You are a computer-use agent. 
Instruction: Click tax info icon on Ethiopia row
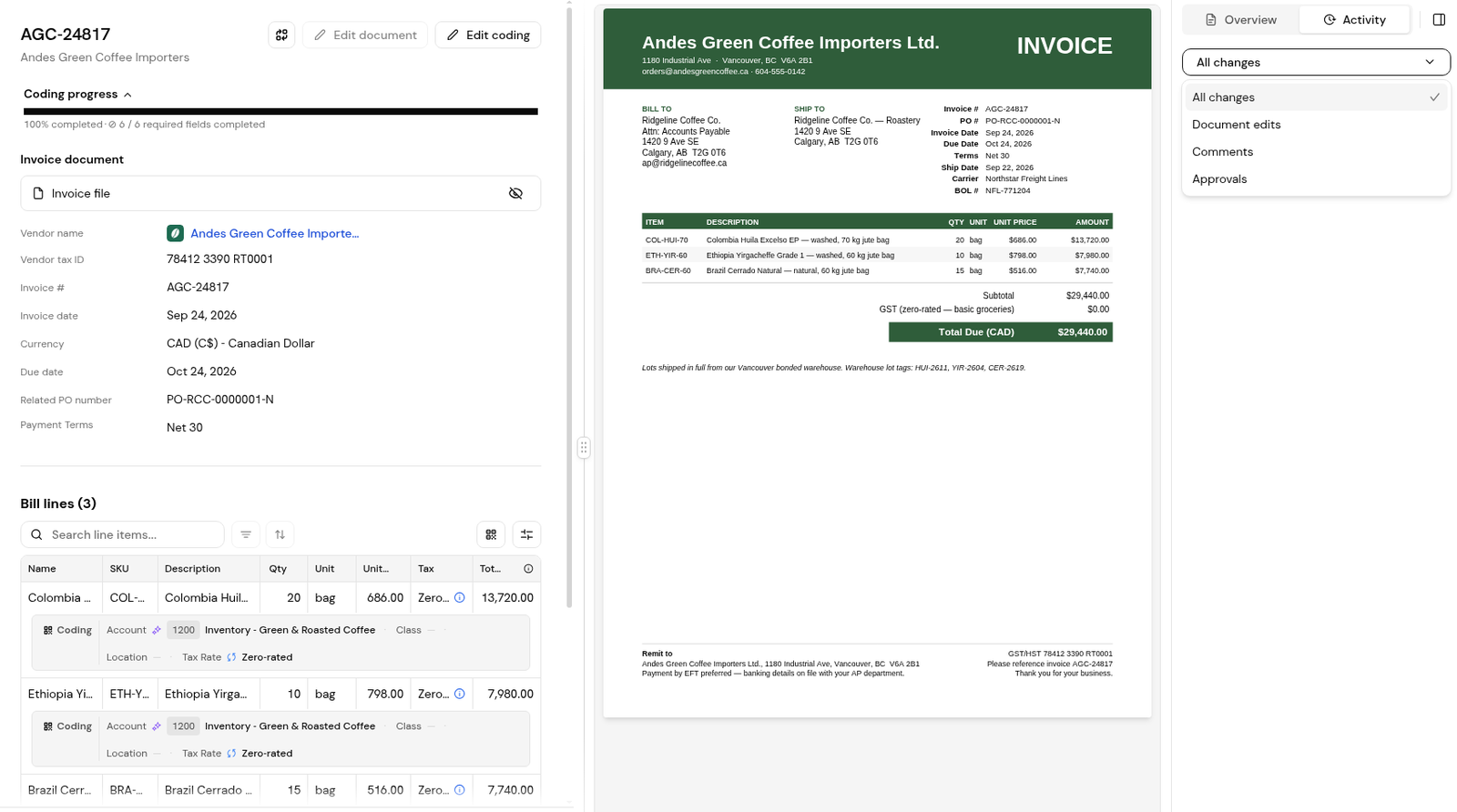[460, 694]
